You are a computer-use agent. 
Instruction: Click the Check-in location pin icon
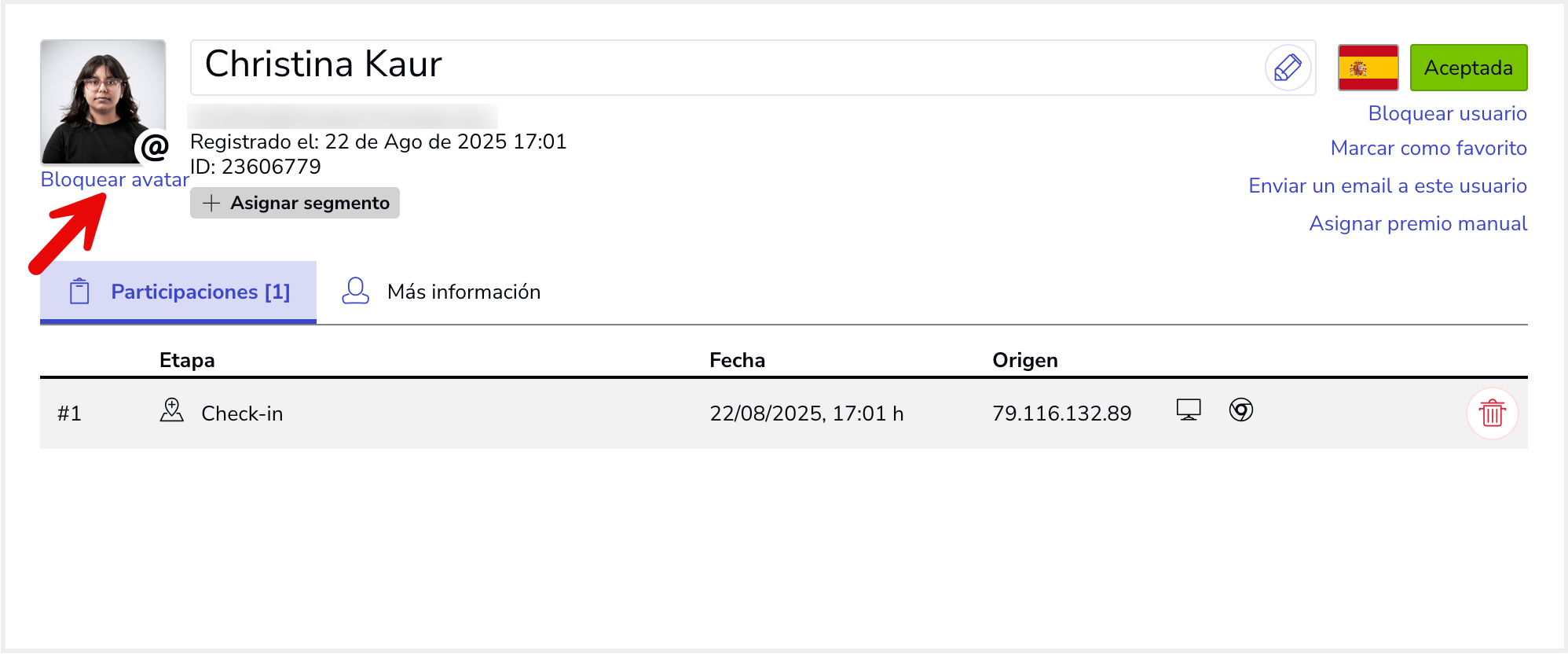click(x=171, y=410)
